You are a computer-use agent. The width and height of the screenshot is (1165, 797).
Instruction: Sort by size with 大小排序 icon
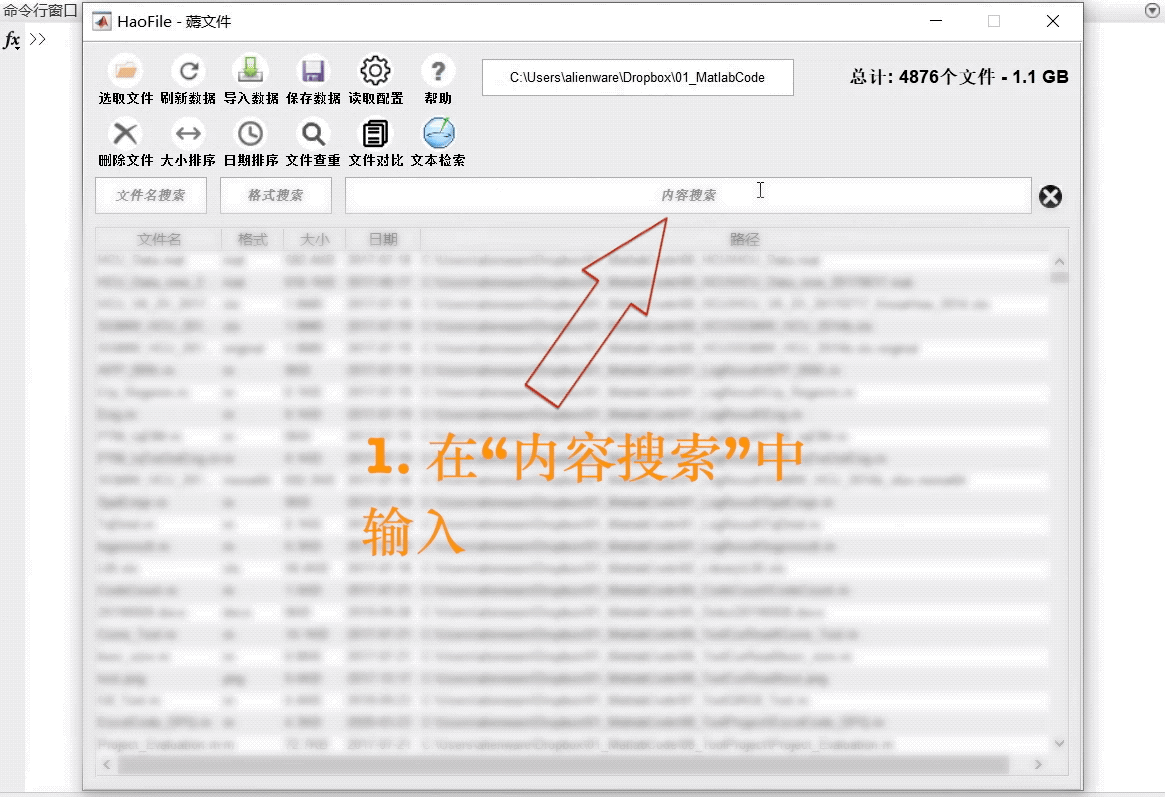pos(188,134)
